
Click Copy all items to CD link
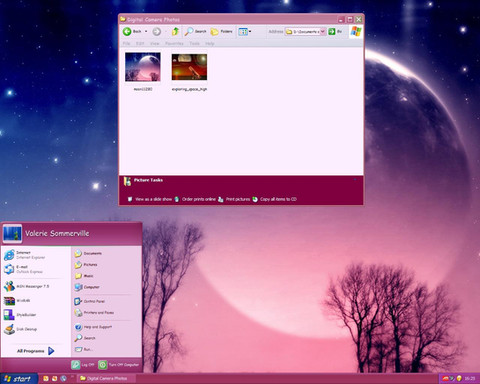click(278, 199)
